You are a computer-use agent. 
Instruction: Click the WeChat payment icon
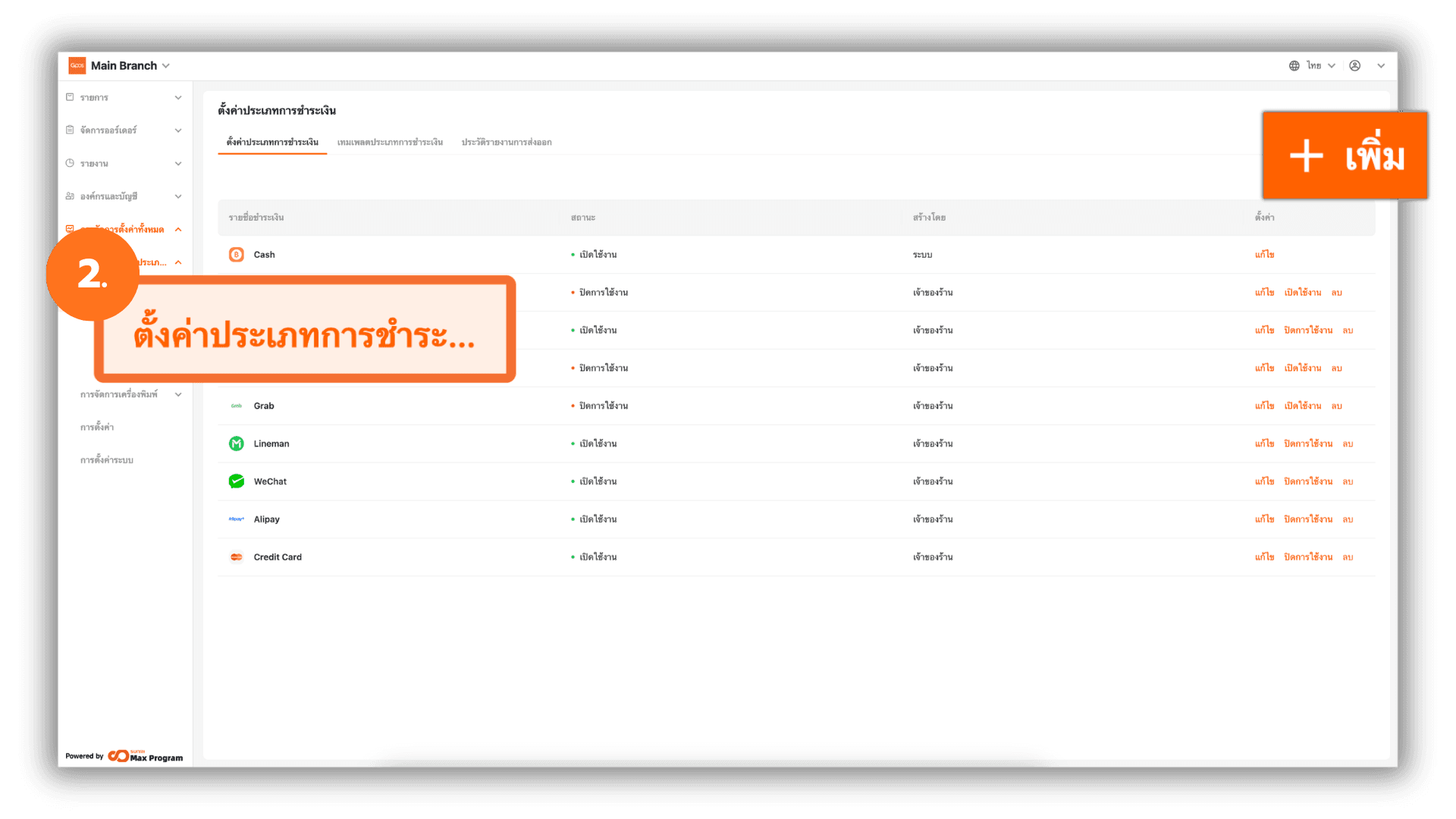tap(236, 482)
